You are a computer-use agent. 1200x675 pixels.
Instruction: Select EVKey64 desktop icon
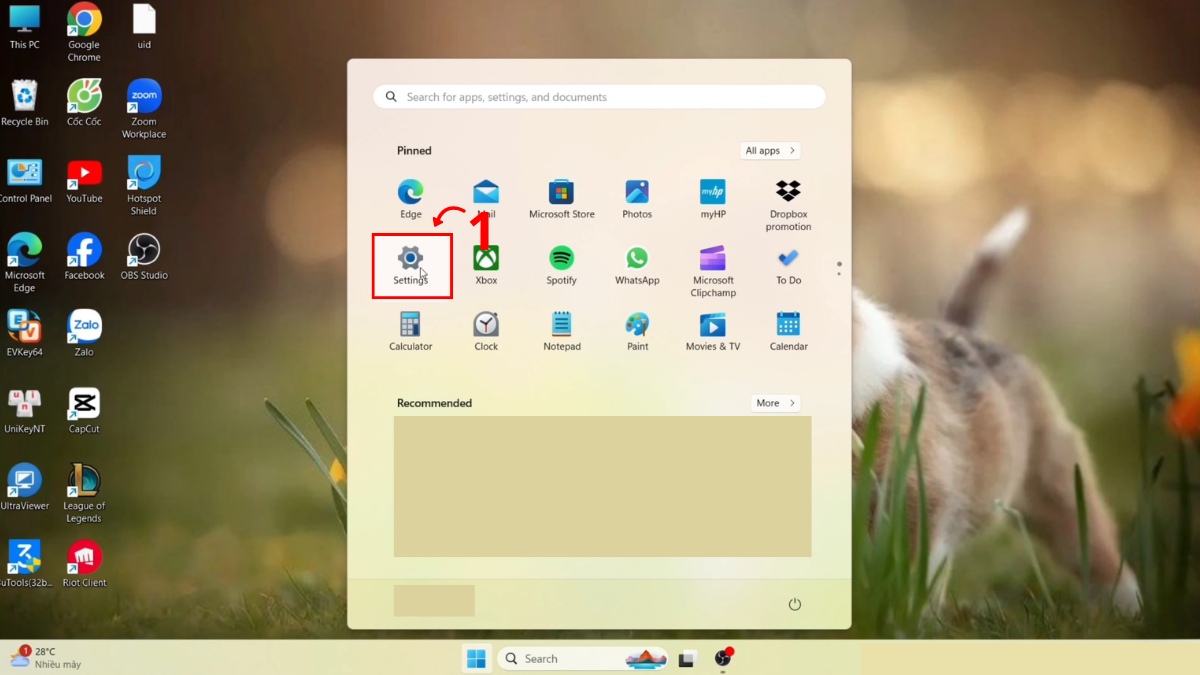(24, 334)
